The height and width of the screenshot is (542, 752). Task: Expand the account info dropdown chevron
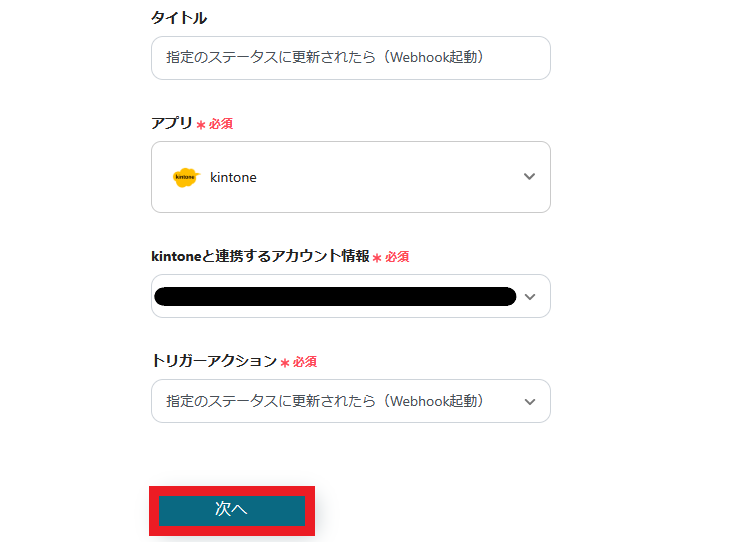click(529, 297)
